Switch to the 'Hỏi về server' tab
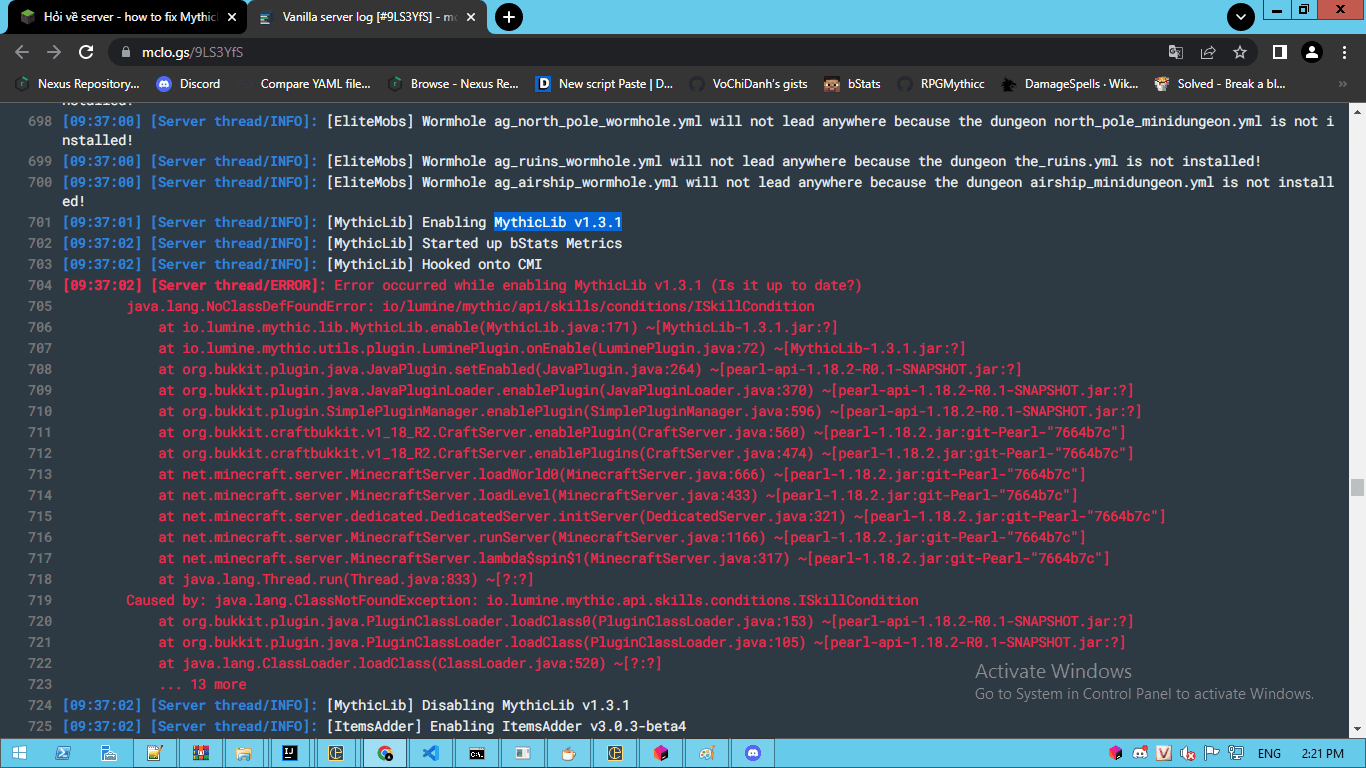The width and height of the screenshot is (1366, 768). coord(130,17)
